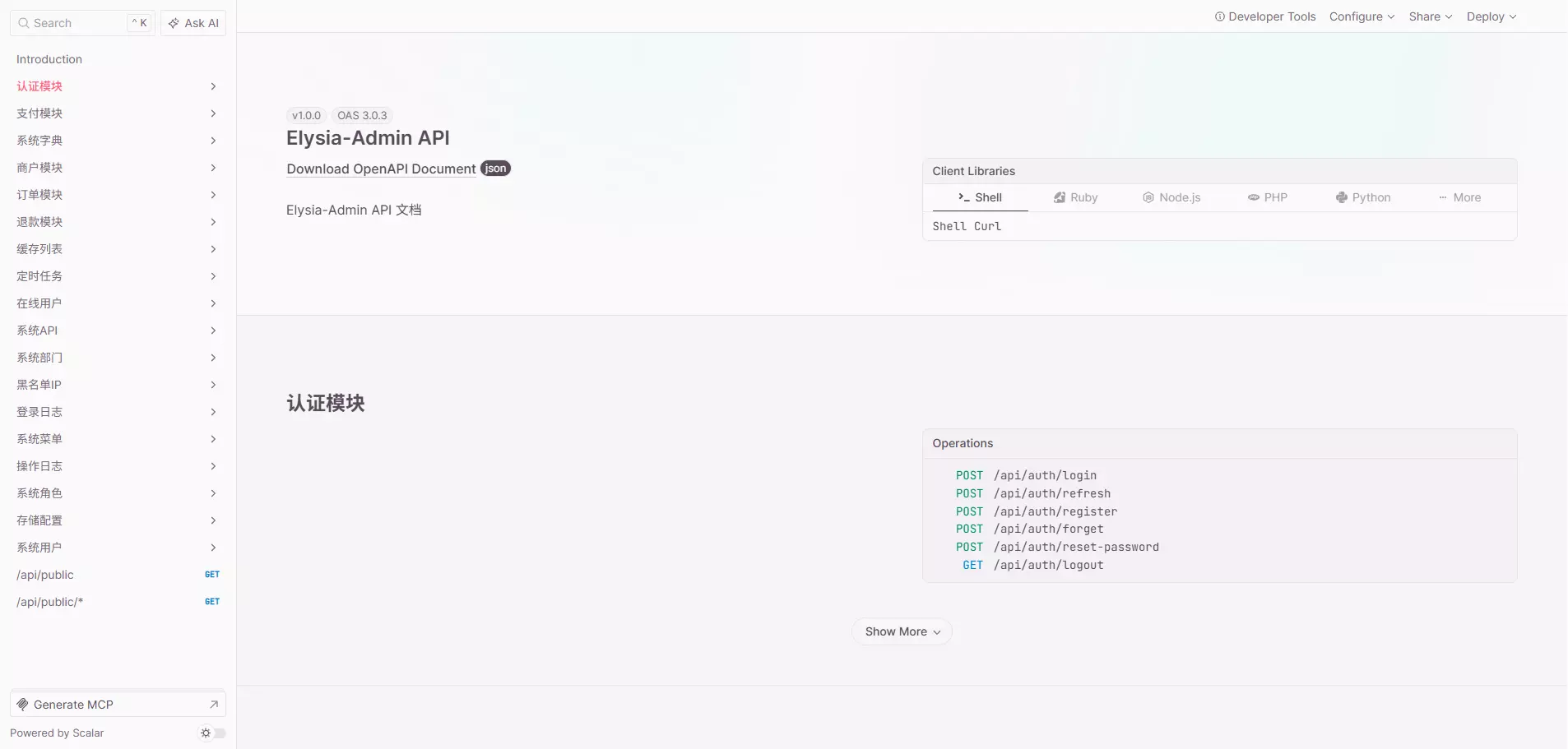Expand the 登录日志 chevron

213,412
